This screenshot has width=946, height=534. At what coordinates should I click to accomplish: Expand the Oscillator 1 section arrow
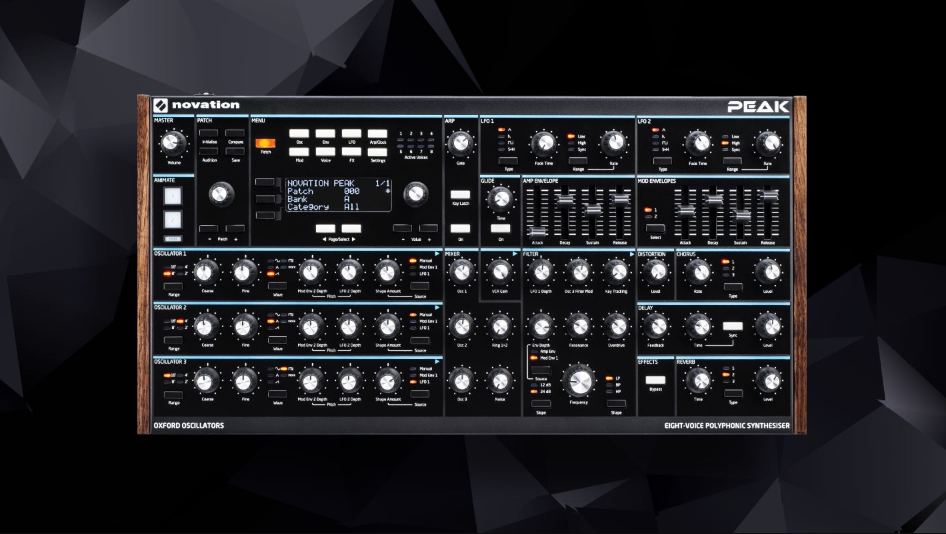click(x=437, y=254)
